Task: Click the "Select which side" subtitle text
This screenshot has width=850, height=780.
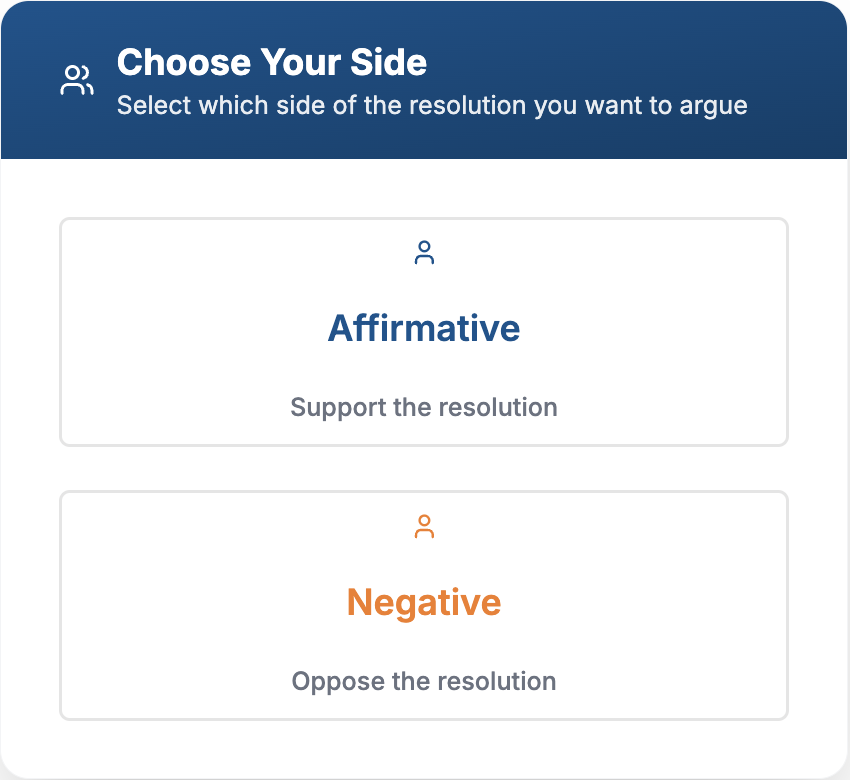Action: point(432,105)
